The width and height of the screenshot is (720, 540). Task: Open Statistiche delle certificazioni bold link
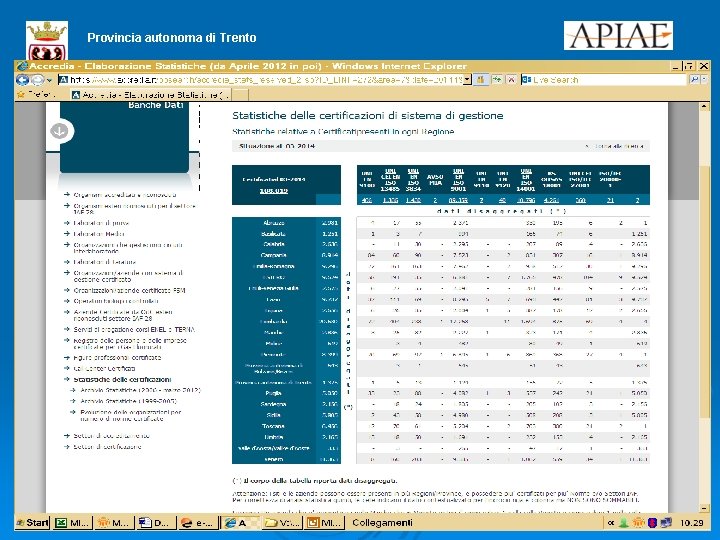click(122, 379)
